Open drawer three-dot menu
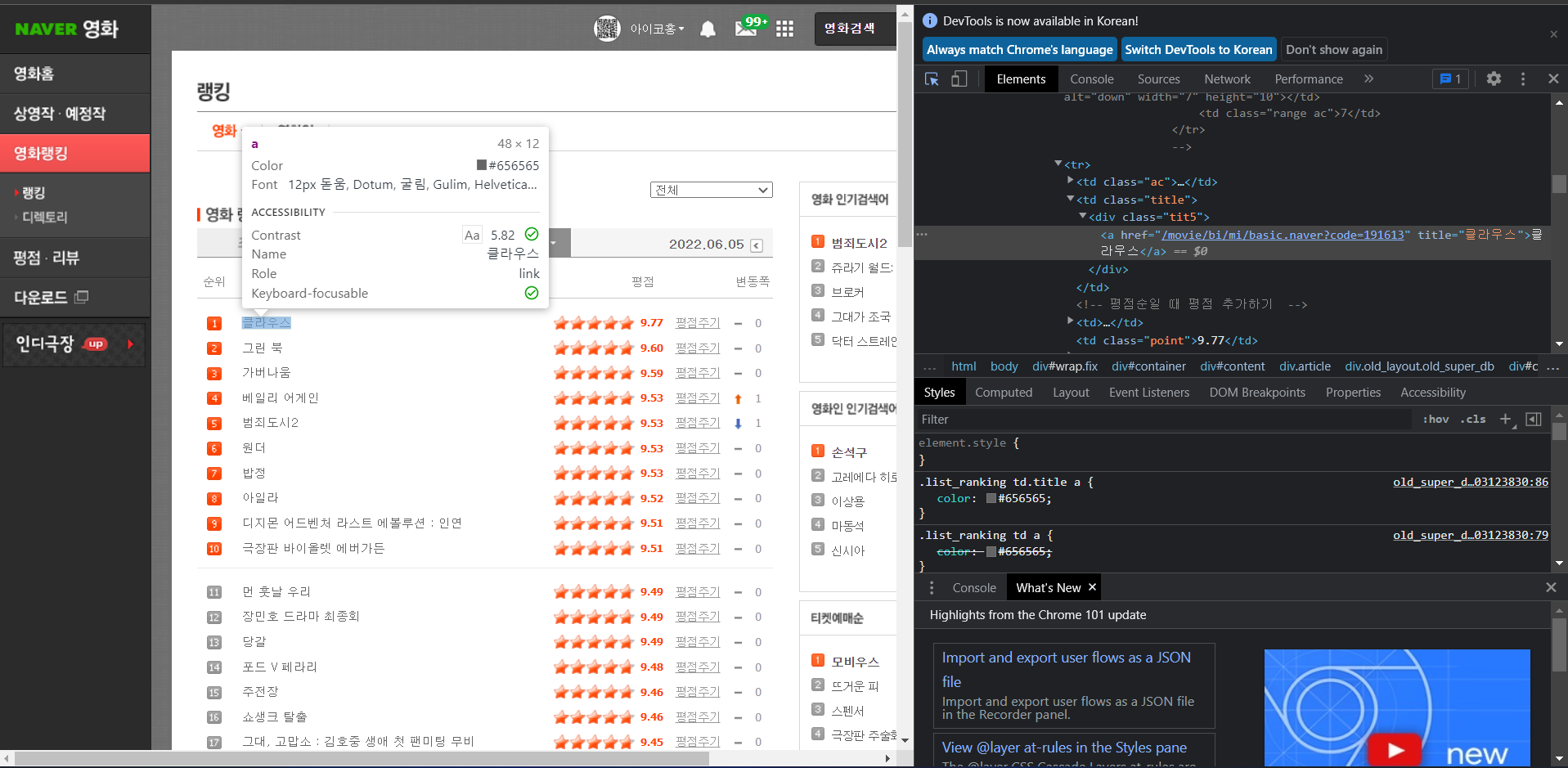The image size is (1568, 768). coord(932,587)
